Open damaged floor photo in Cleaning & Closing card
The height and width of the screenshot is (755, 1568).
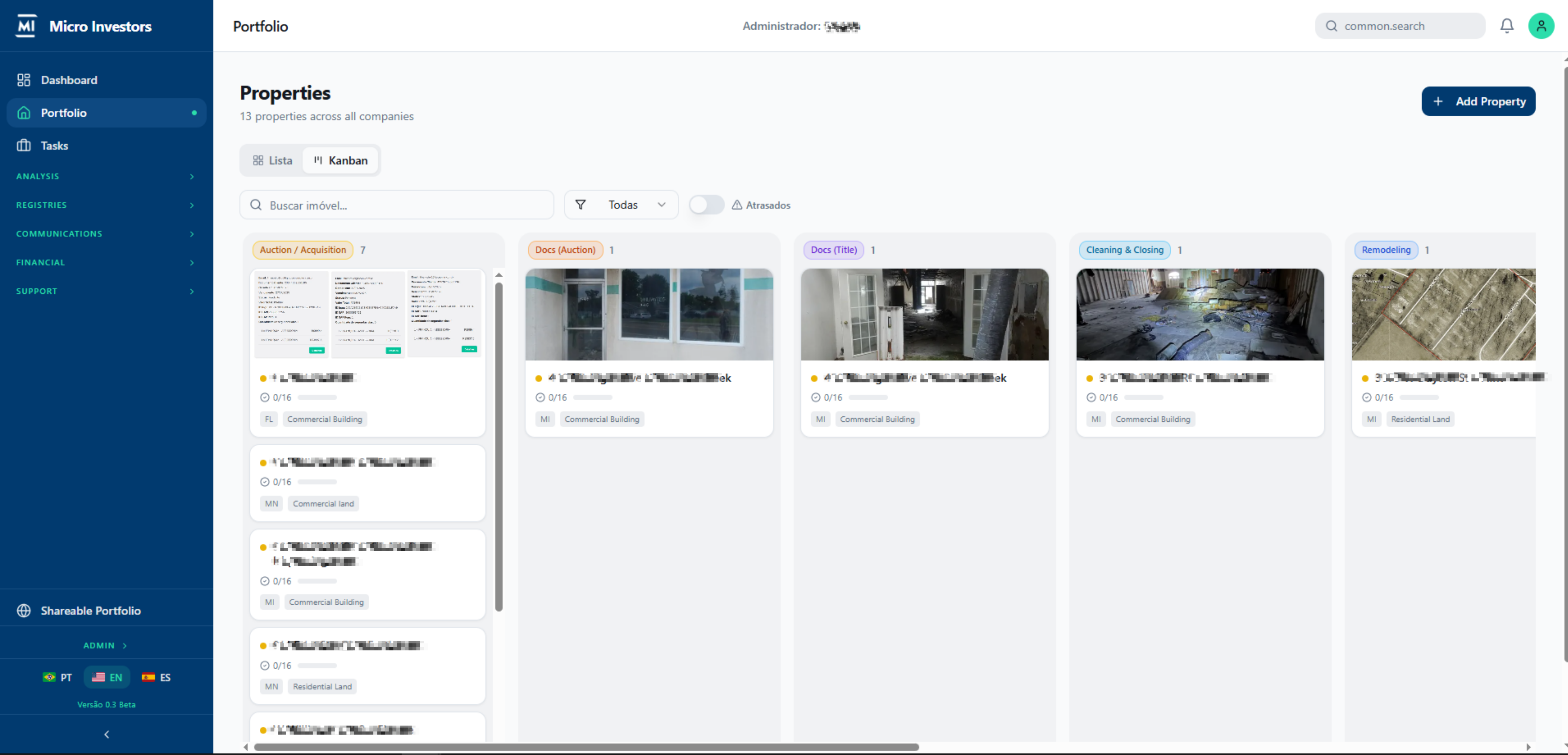point(1200,314)
